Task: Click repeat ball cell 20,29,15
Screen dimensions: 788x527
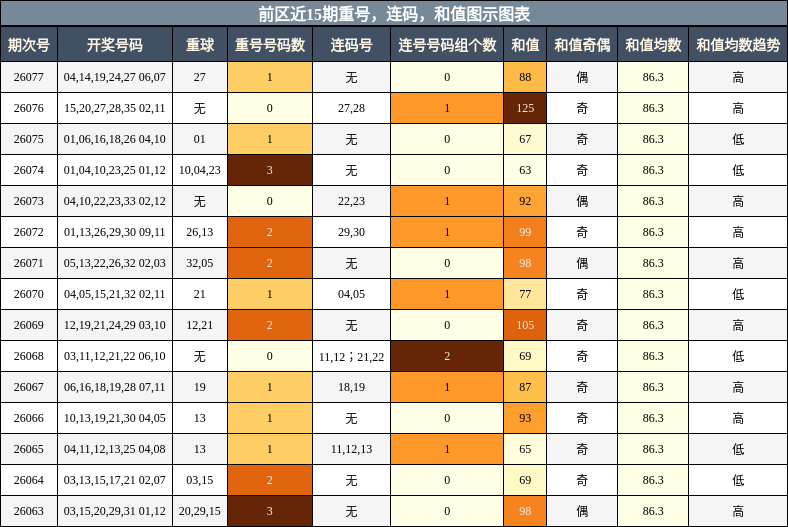Action: pyautogui.click(x=200, y=511)
